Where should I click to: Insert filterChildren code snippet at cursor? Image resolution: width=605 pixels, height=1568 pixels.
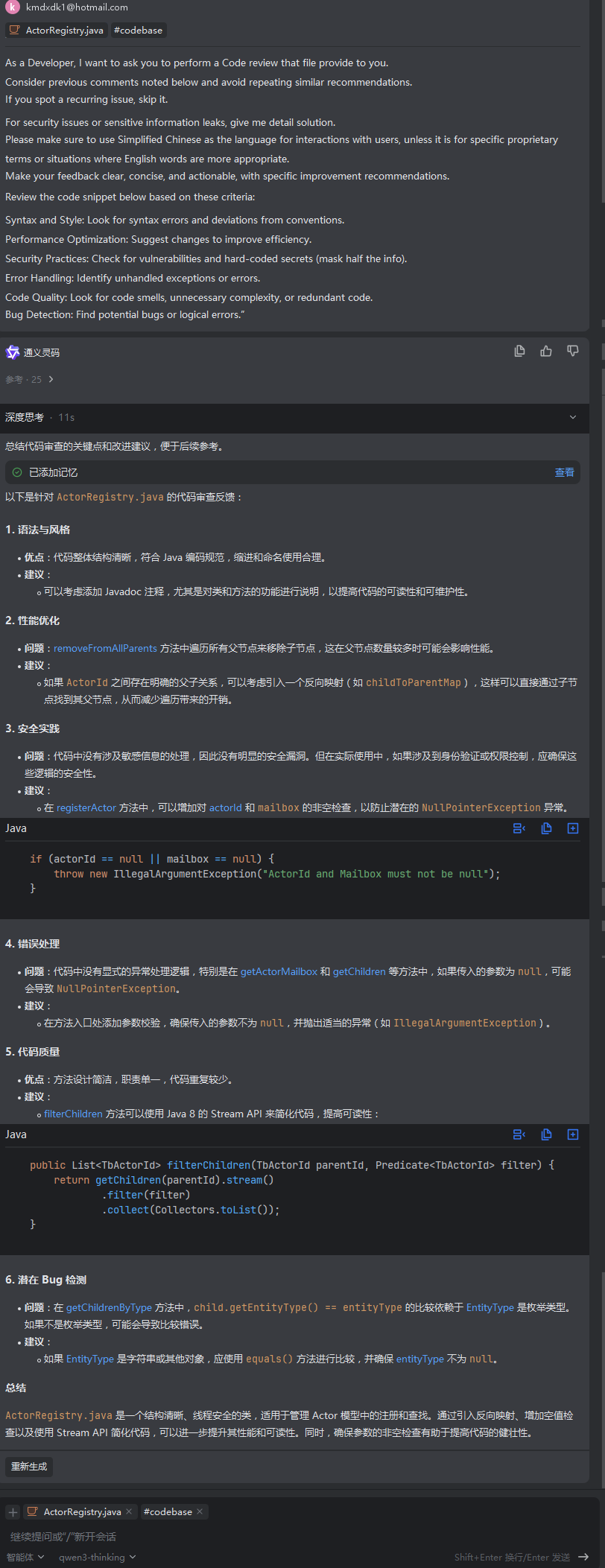pyautogui.click(x=519, y=1134)
